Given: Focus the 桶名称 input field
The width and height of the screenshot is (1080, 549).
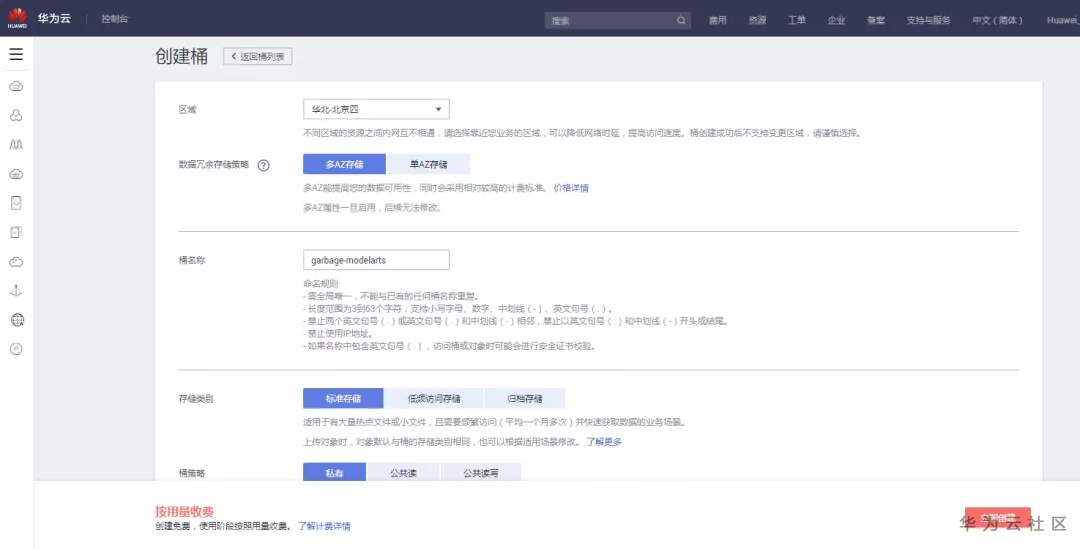Looking at the screenshot, I should pyautogui.click(x=376, y=260).
